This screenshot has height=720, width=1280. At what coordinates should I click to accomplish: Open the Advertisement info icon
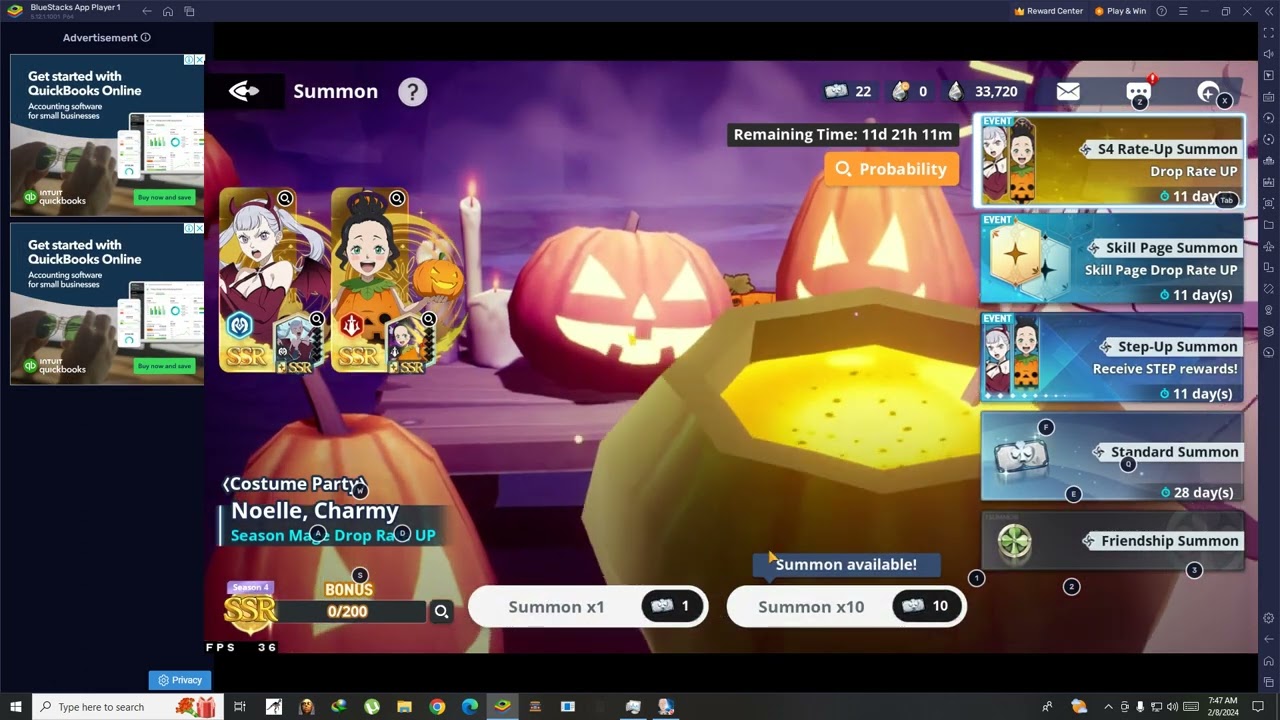click(146, 38)
